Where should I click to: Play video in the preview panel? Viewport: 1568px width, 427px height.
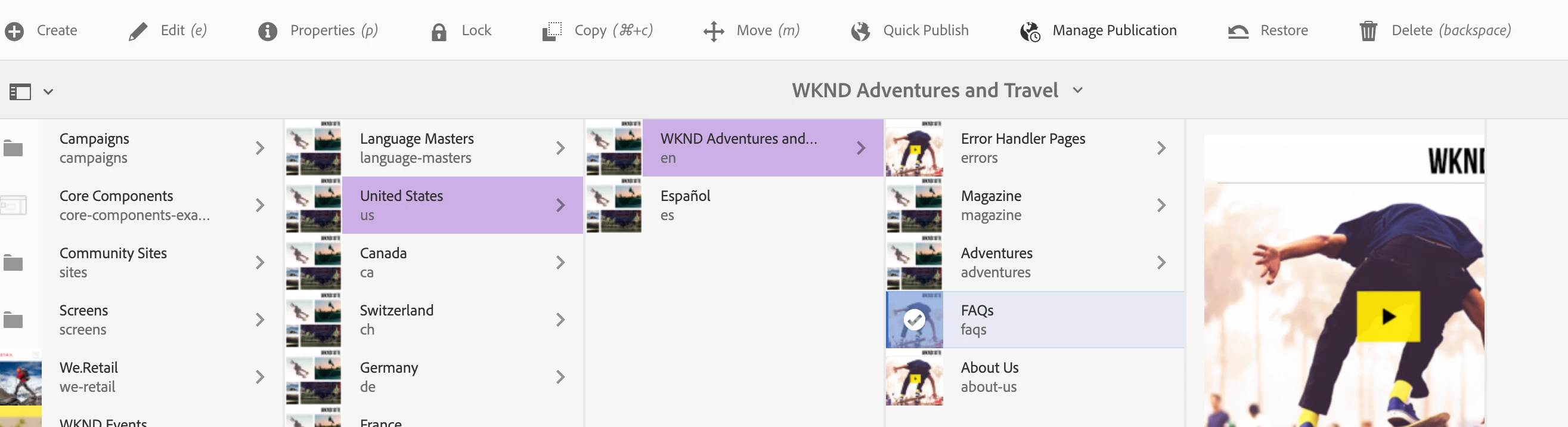click(1388, 317)
